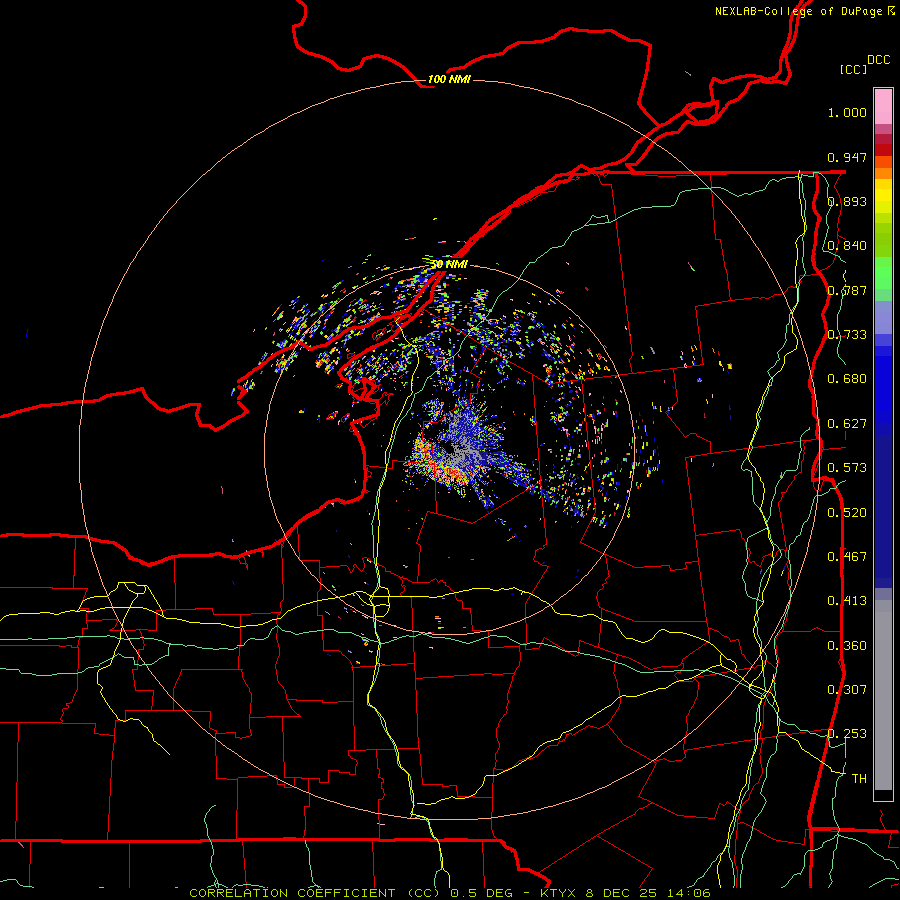Click the 0.573 scale value
Viewport: 900px width, 900px height.
[847, 468]
